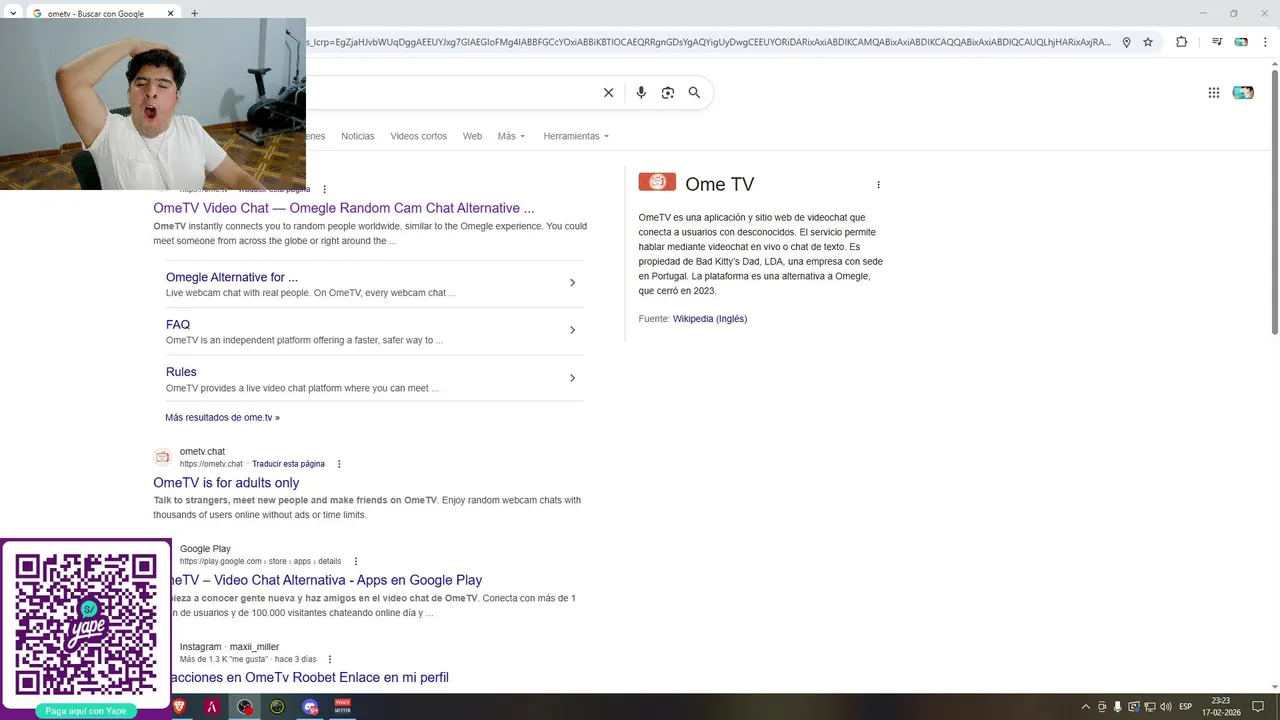Screen dimensions: 1280x720
Task: Switch to the Noticias tab
Action: 357,136
